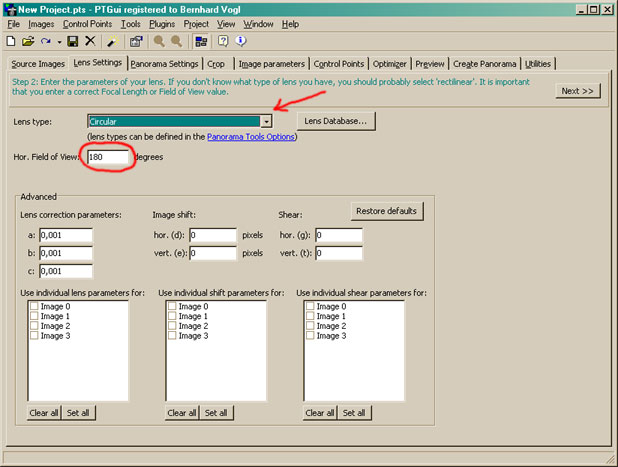The image size is (618, 467).
Task: Click the question mark help icon
Action: point(222,41)
